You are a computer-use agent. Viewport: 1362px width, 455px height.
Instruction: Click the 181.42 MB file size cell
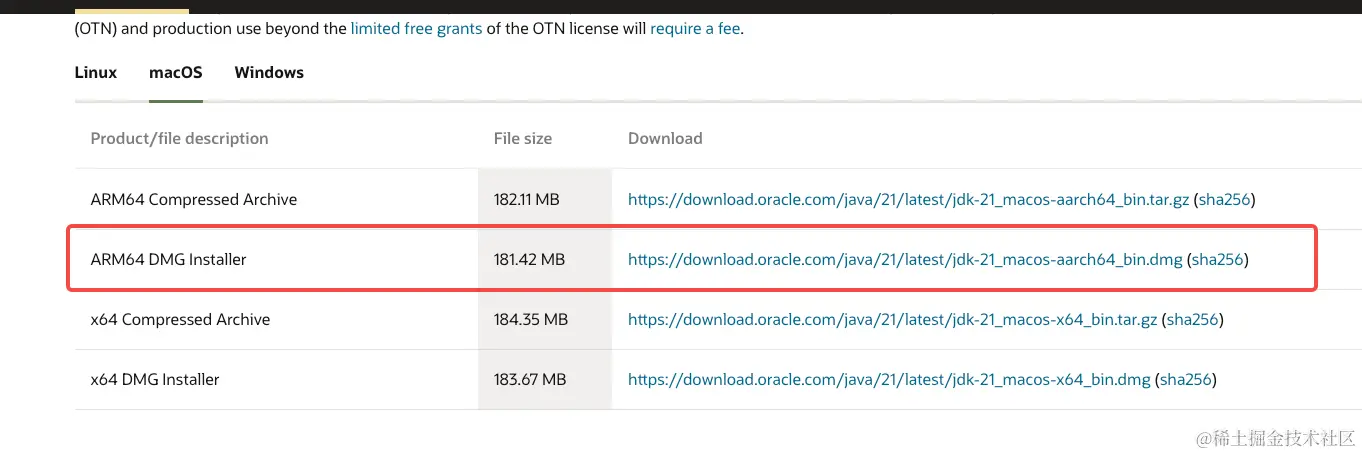[530, 259]
